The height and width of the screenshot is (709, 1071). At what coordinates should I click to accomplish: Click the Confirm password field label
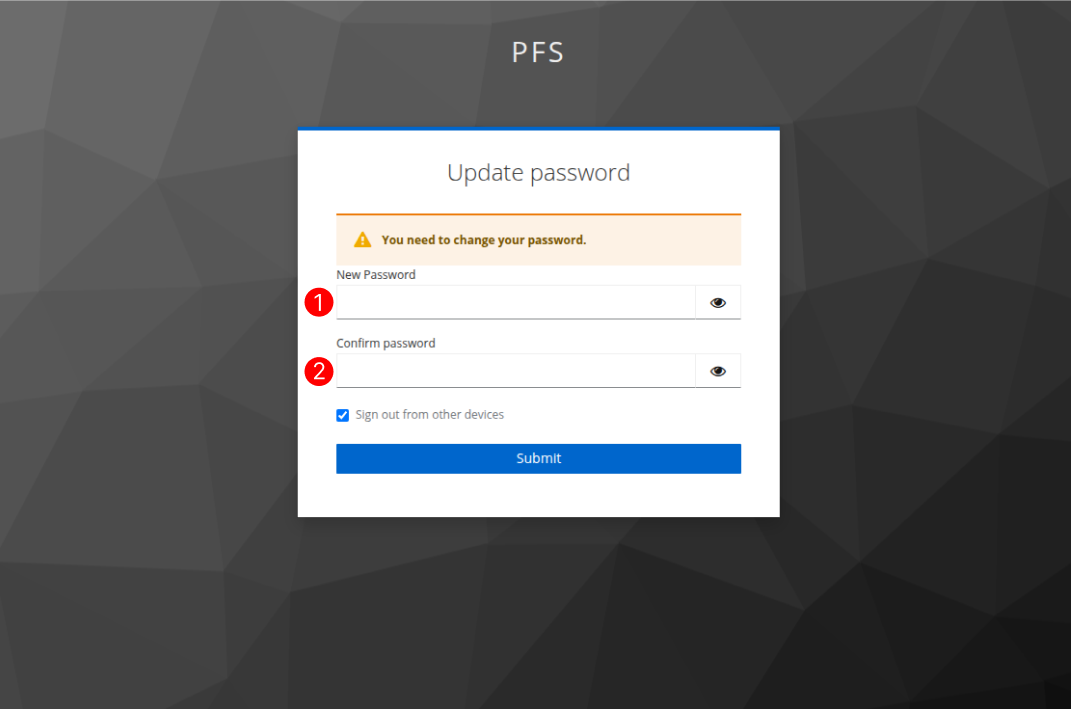[x=385, y=343]
